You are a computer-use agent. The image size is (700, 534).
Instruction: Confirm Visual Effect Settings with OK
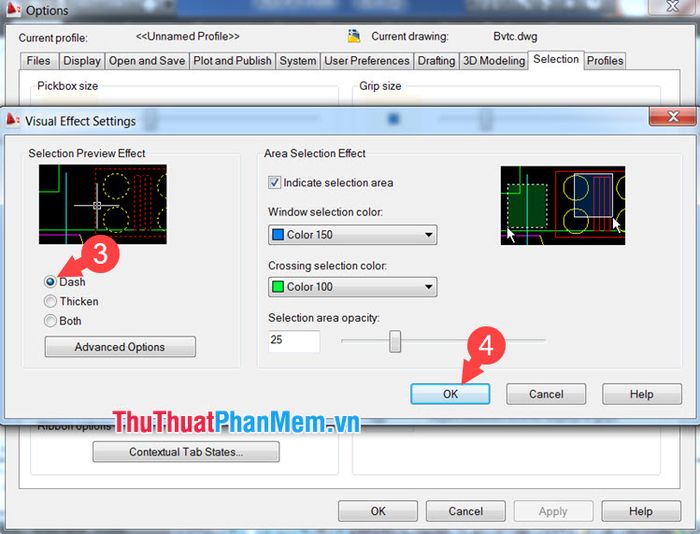tap(450, 394)
